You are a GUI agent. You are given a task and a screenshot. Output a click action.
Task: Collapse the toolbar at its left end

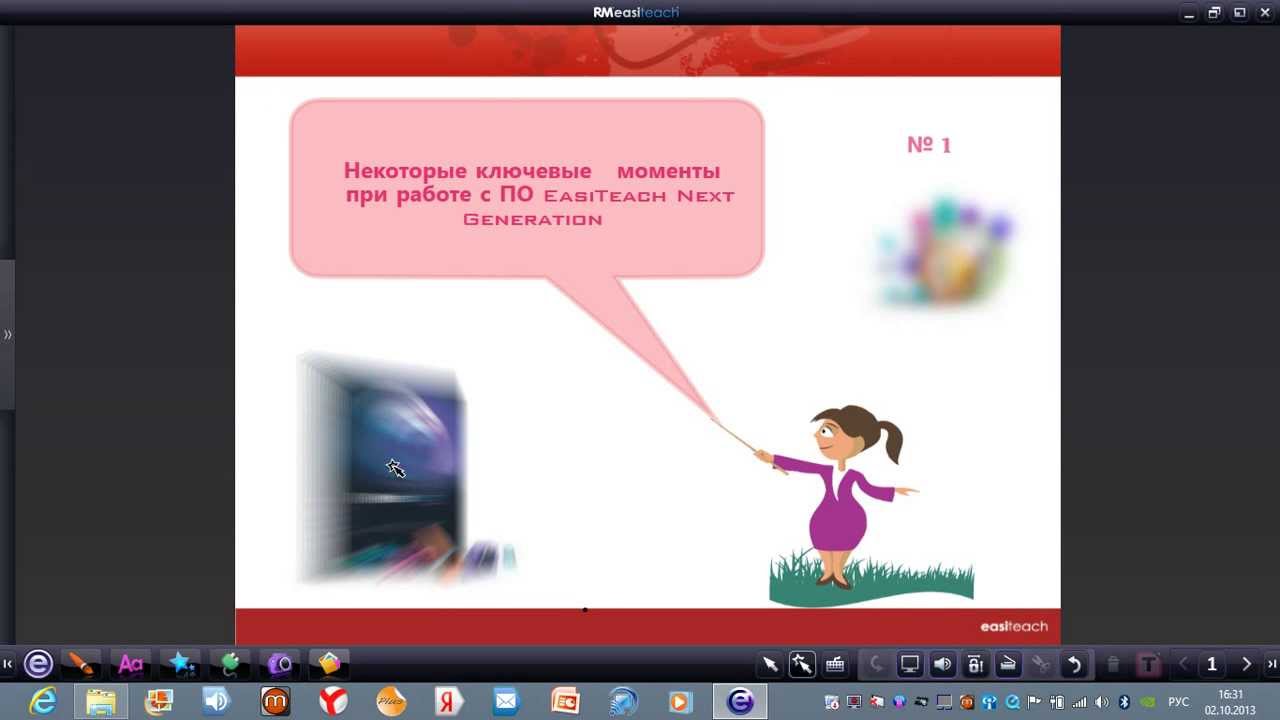click(7, 664)
